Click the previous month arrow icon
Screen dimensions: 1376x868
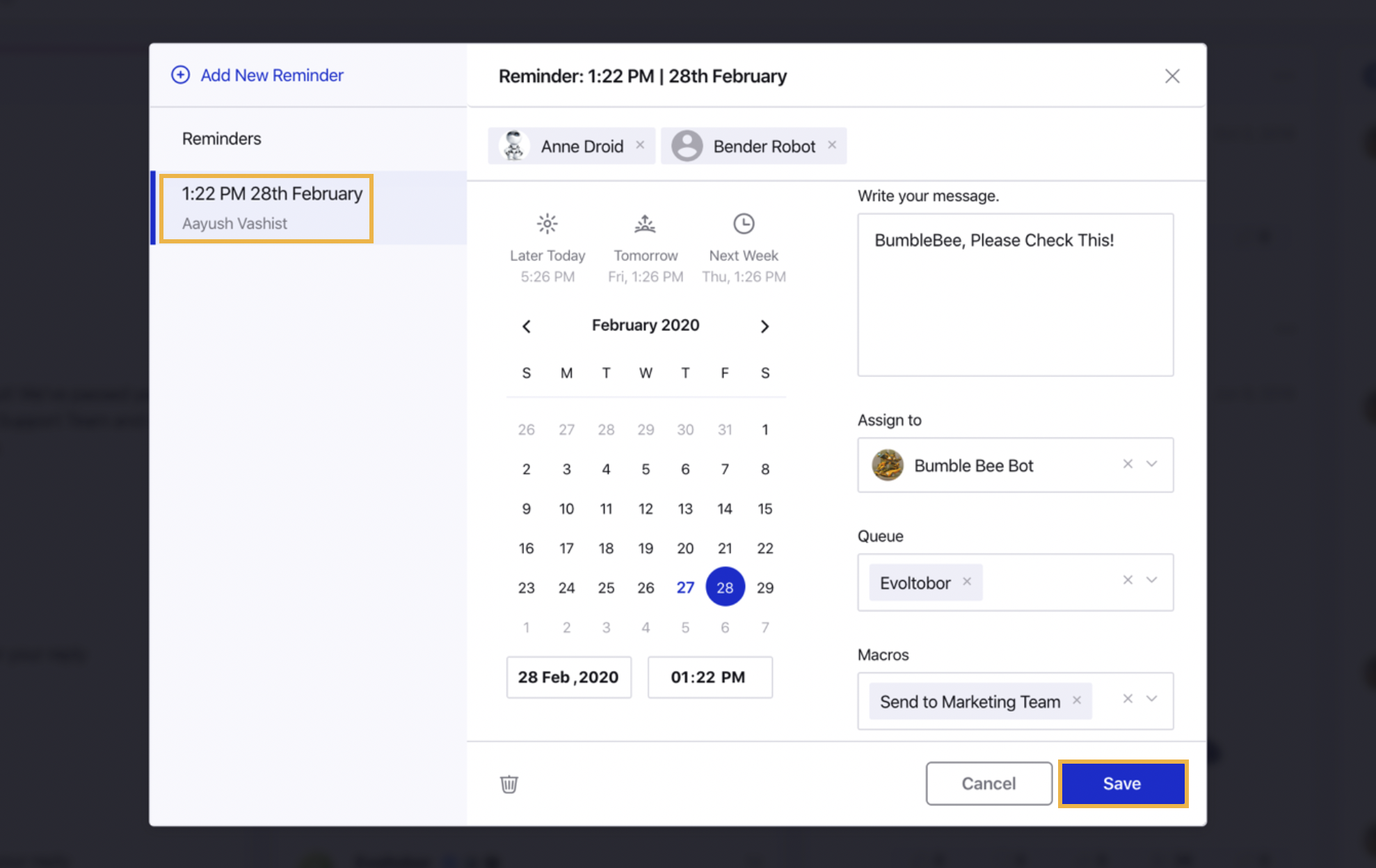click(x=527, y=325)
